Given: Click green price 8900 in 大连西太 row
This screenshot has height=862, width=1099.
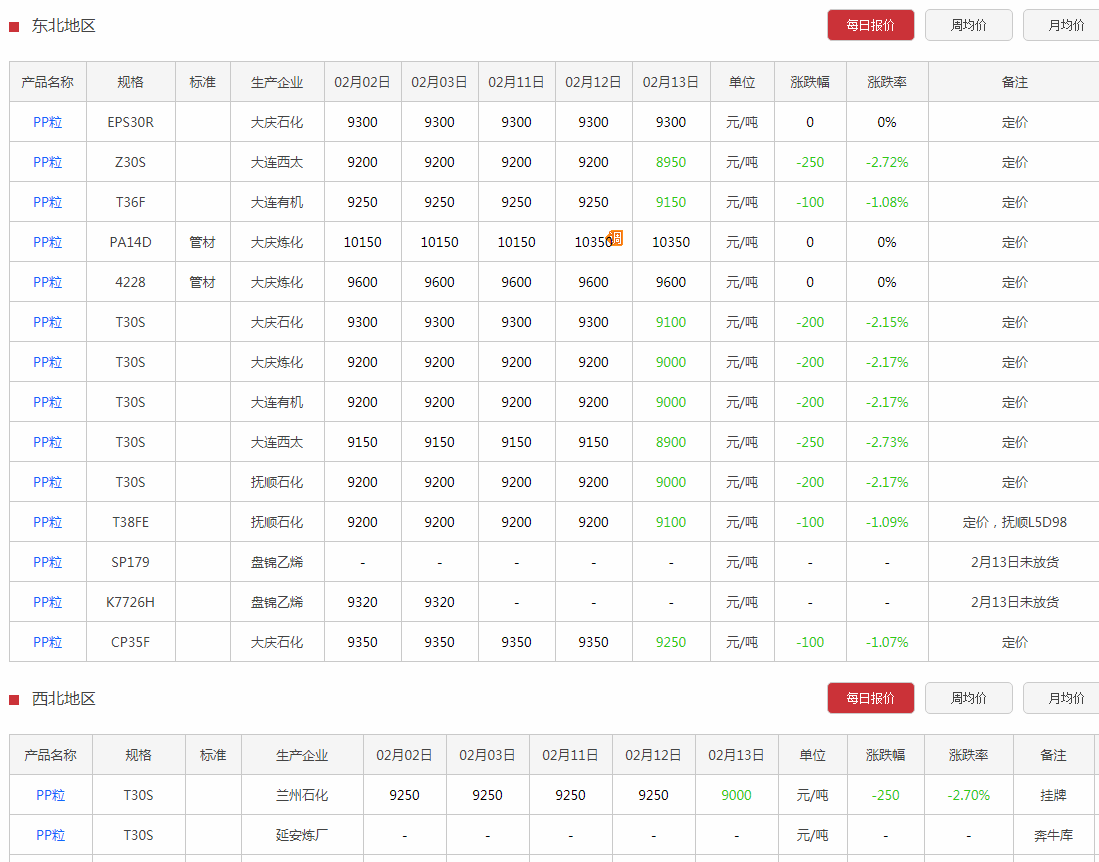Looking at the screenshot, I should coord(671,442).
